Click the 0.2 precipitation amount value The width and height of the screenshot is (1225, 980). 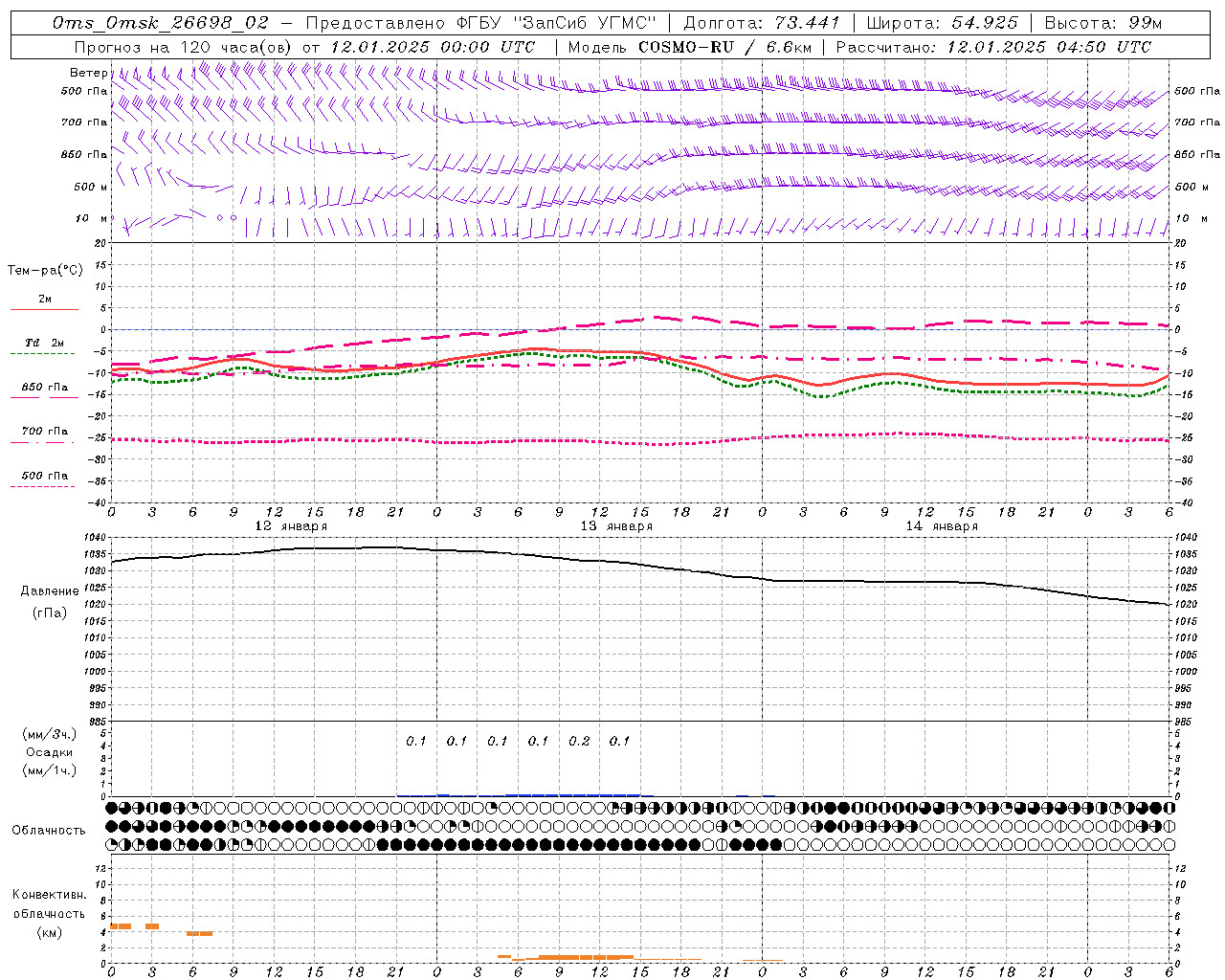[x=579, y=741]
